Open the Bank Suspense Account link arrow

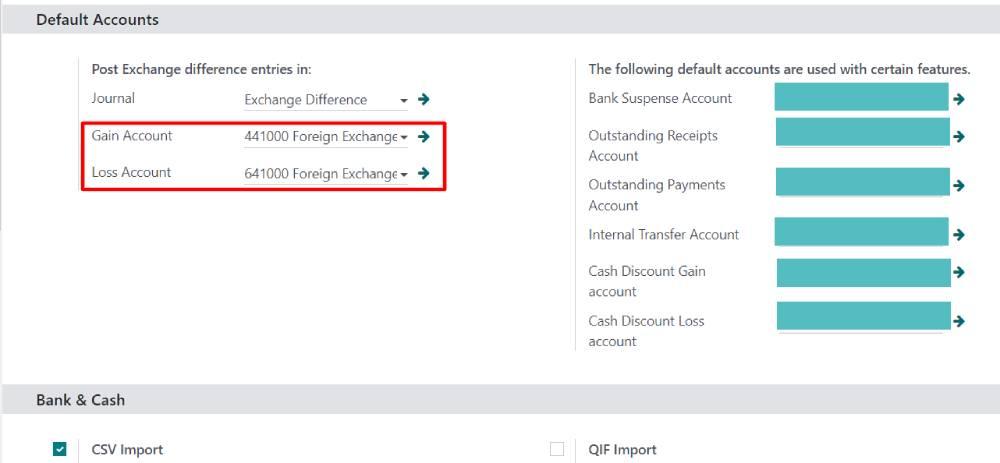click(958, 99)
